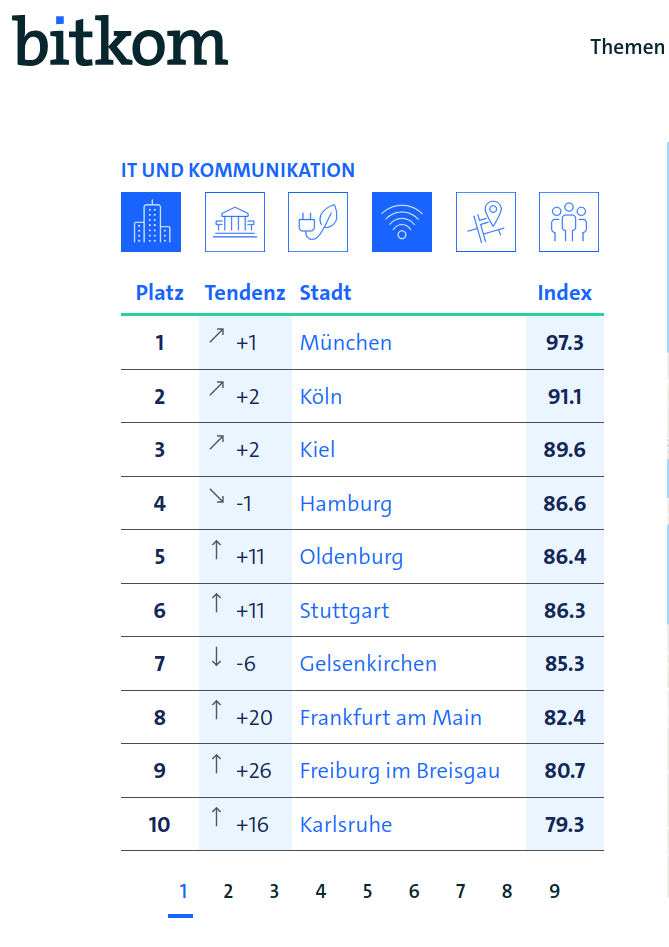Screen dimensions: 669x947
Task: Go to results page 9
Action: tap(554, 891)
